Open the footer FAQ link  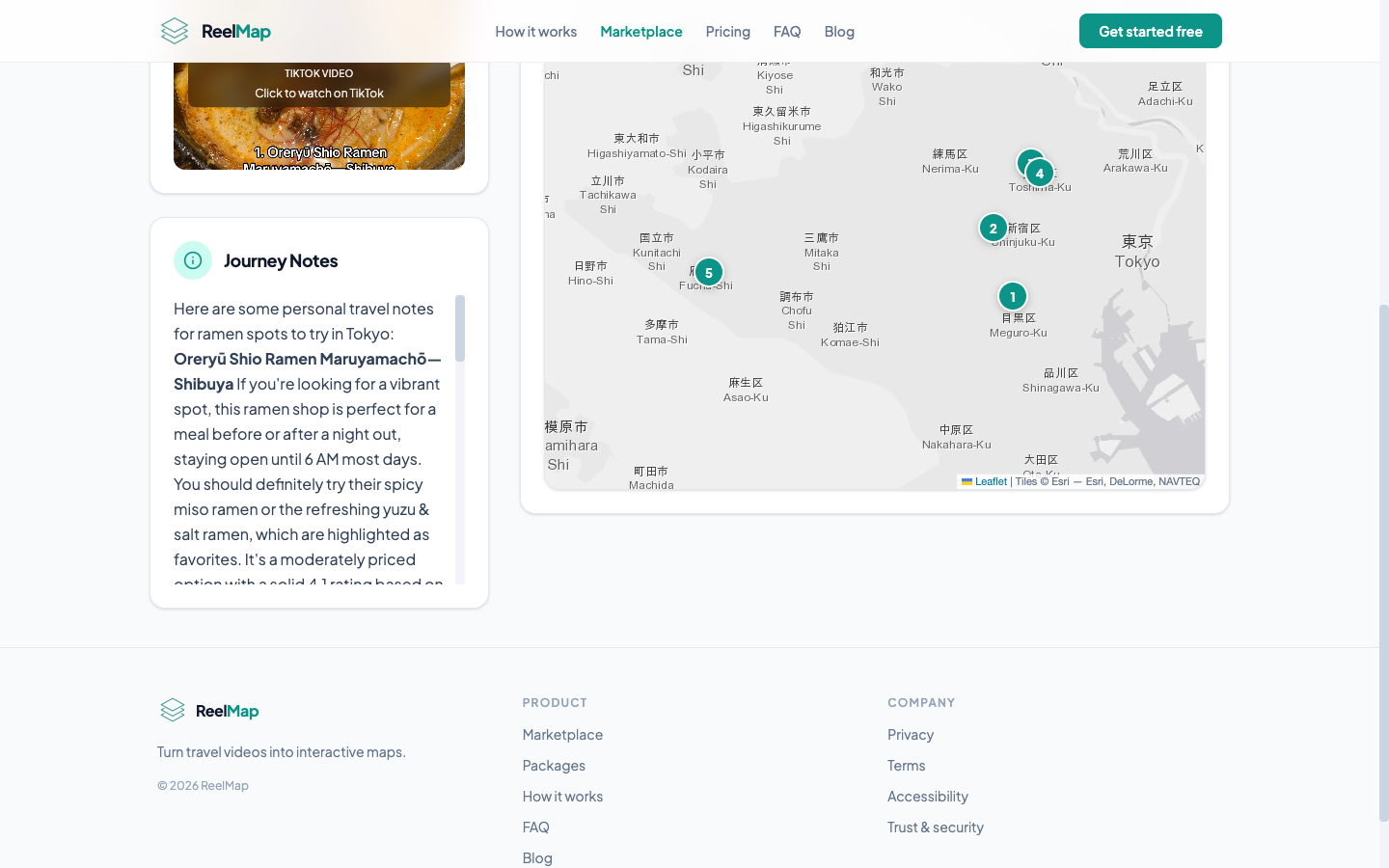point(535,827)
